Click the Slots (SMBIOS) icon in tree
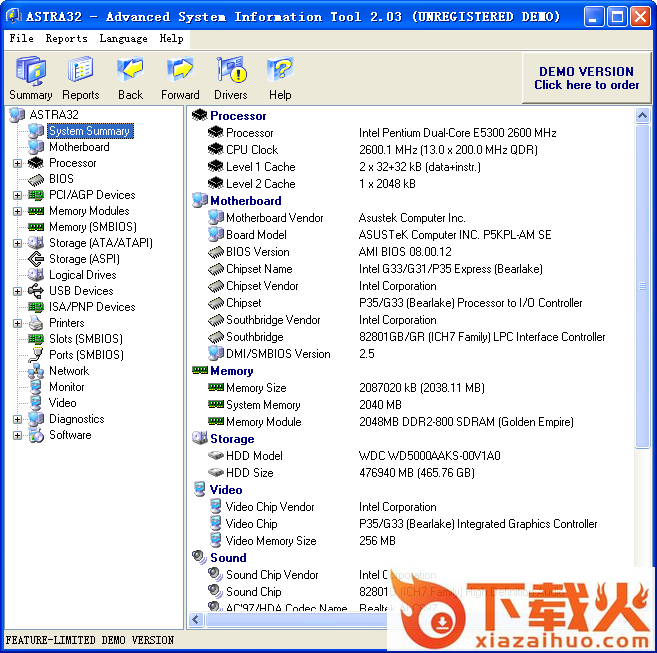The width and height of the screenshot is (657, 653). click(36, 339)
